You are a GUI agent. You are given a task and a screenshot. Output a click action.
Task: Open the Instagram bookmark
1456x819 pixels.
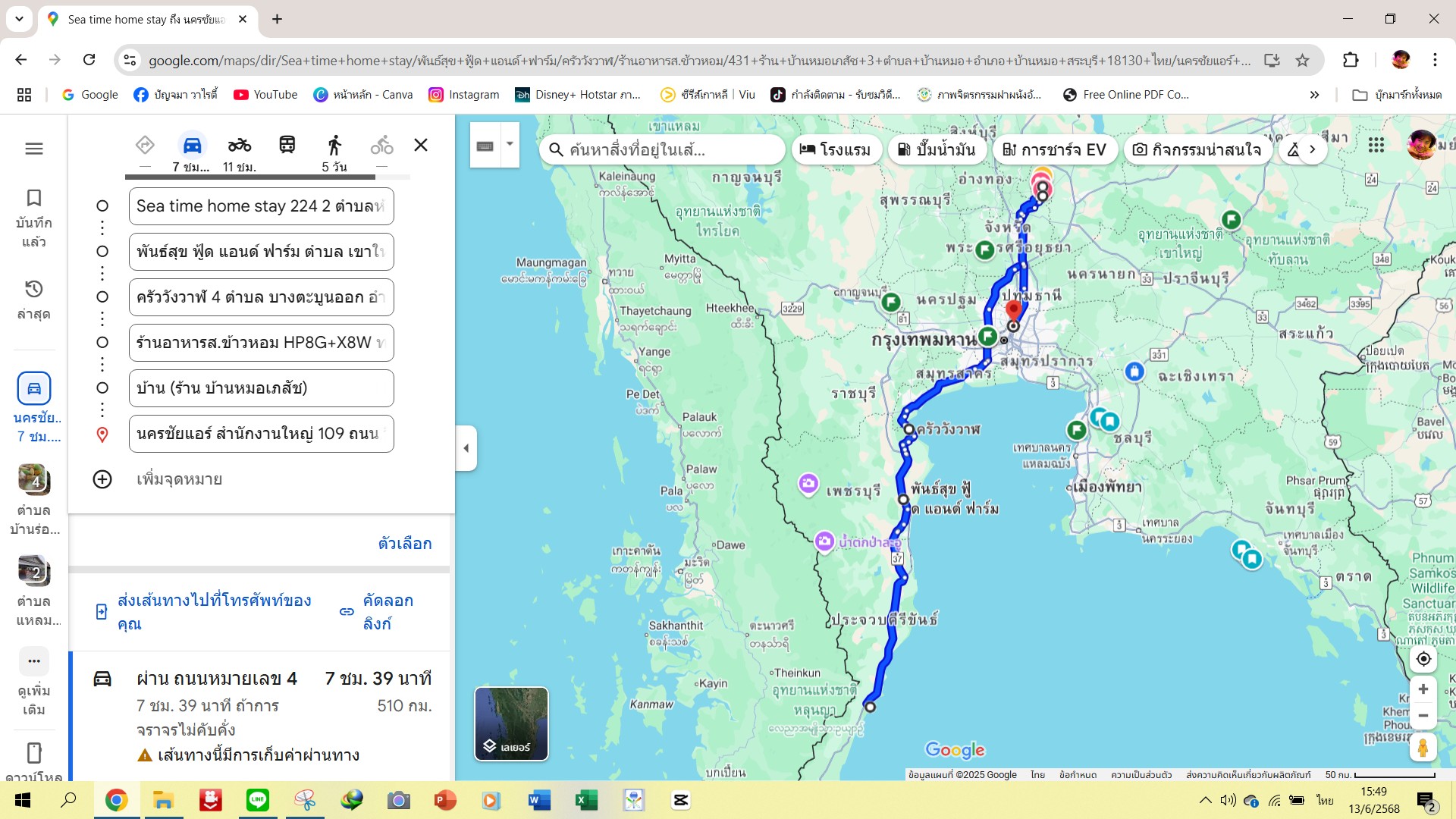(x=464, y=95)
